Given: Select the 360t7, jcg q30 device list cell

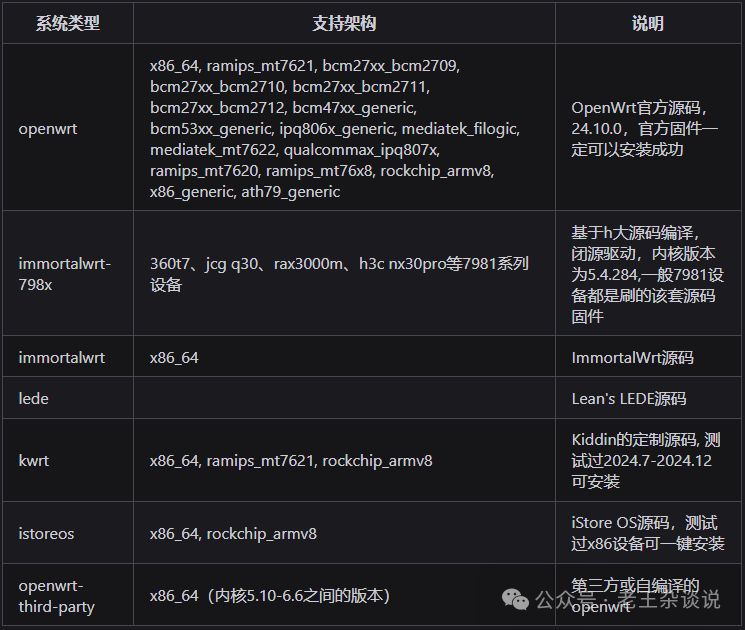Looking at the screenshot, I should point(339,274).
